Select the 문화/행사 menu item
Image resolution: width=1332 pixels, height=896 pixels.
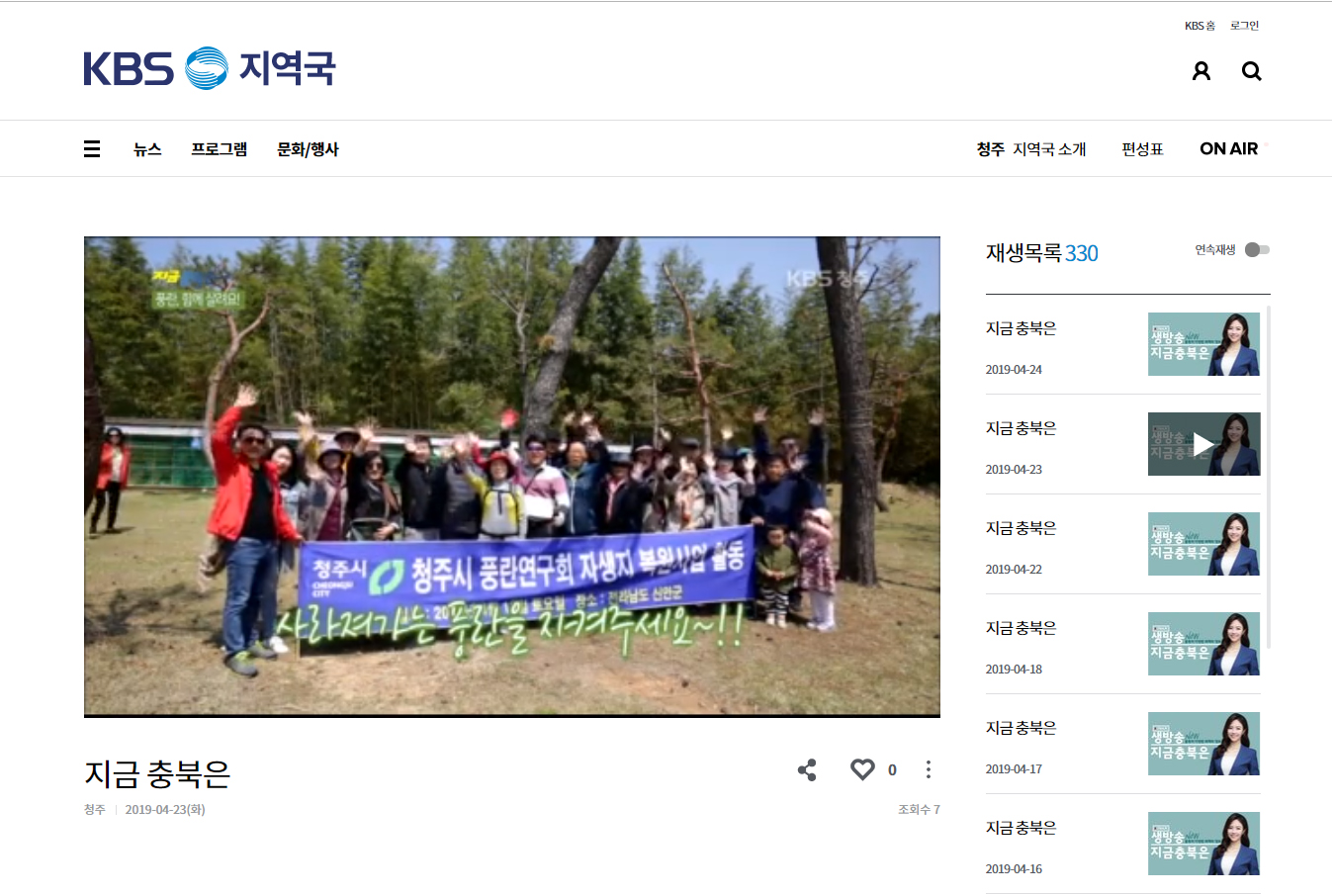coord(308,149)
